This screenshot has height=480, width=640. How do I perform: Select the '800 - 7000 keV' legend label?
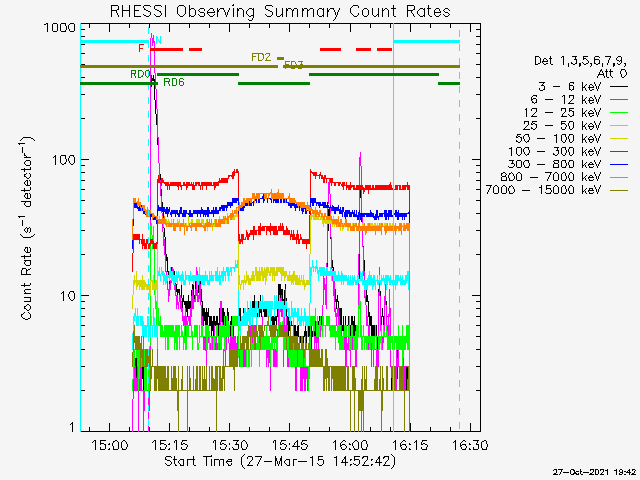551,177
